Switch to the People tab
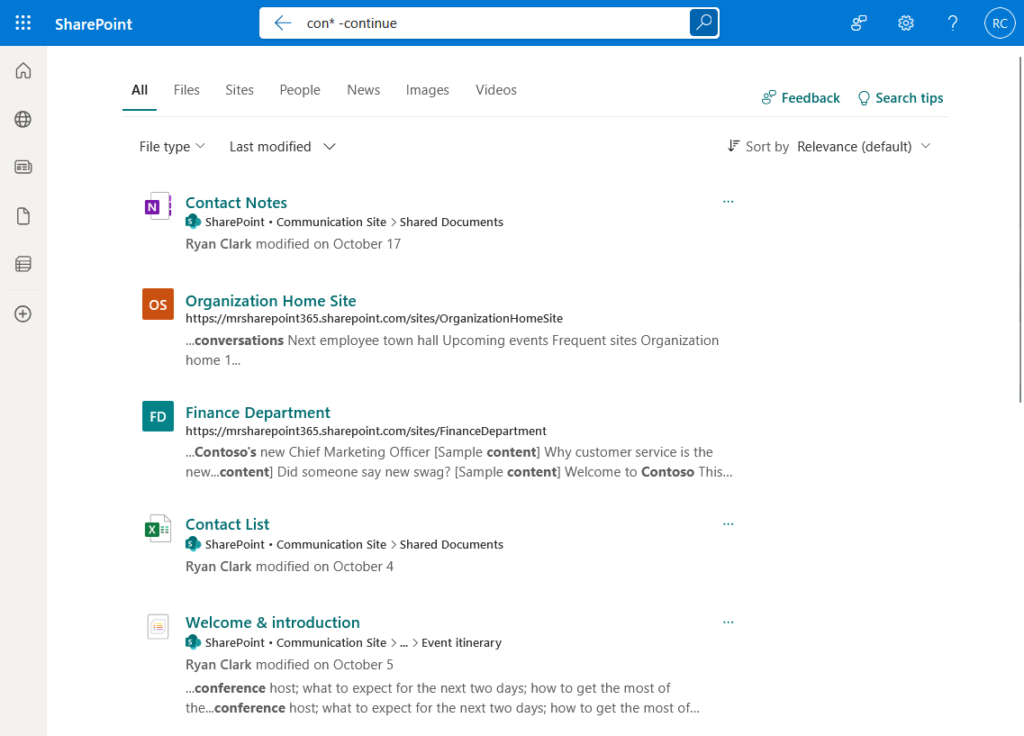The image size is (1024, 736). (300, 90)
